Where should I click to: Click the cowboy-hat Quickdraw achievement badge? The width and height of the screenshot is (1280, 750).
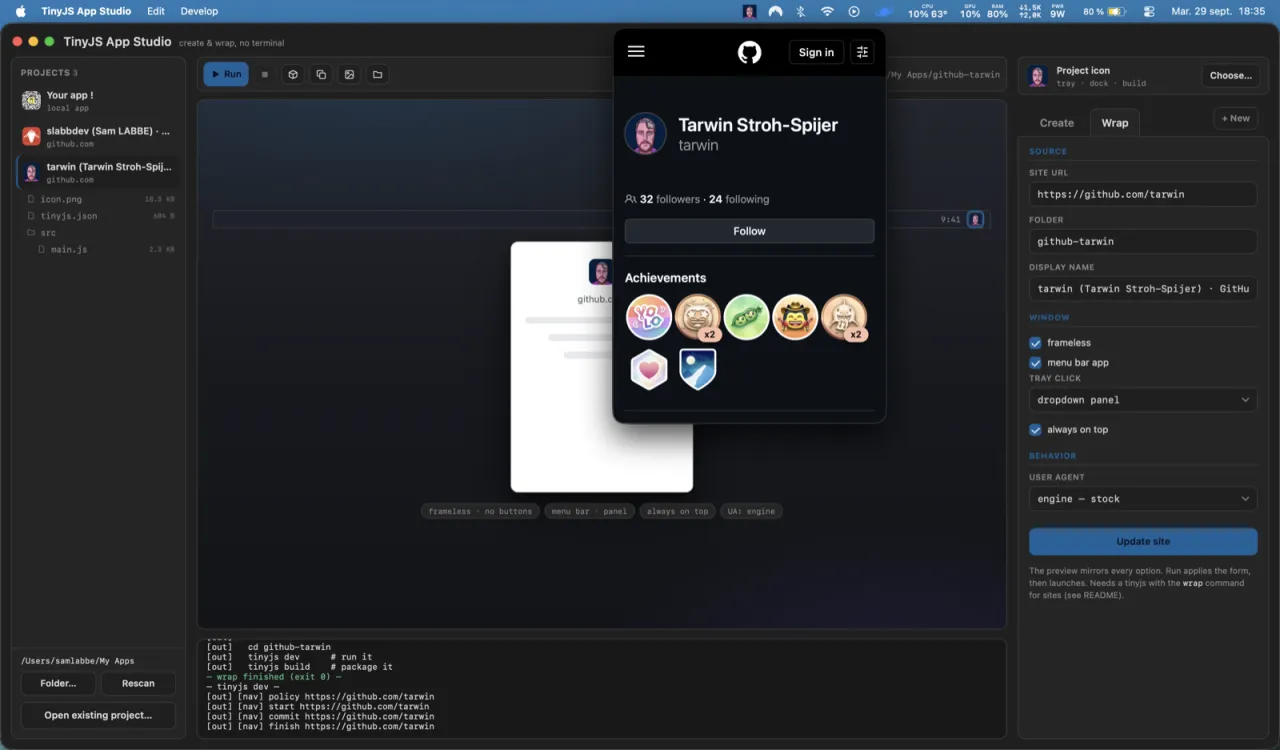[795, 317]
